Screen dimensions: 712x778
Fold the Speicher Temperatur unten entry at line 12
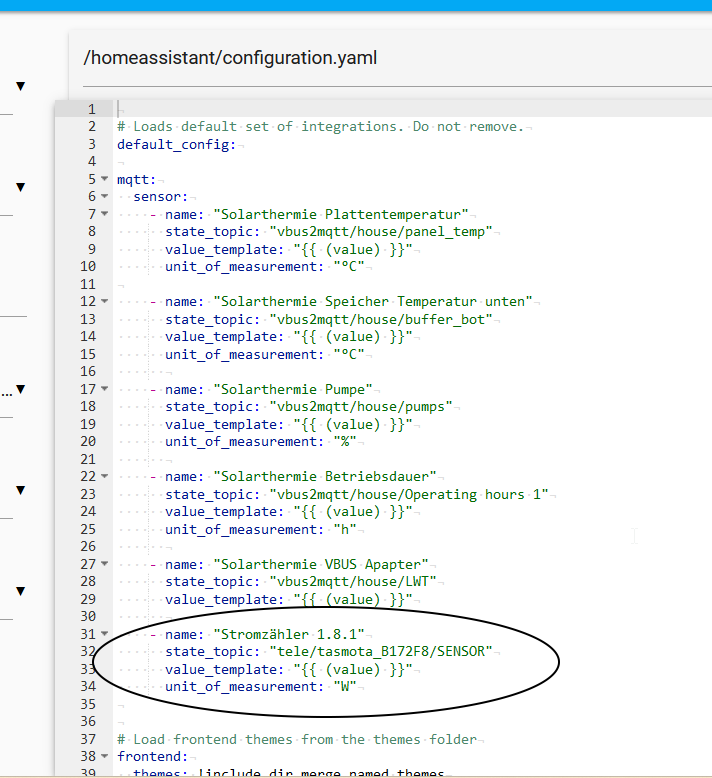pyautogui.click(x=104, y=301)
